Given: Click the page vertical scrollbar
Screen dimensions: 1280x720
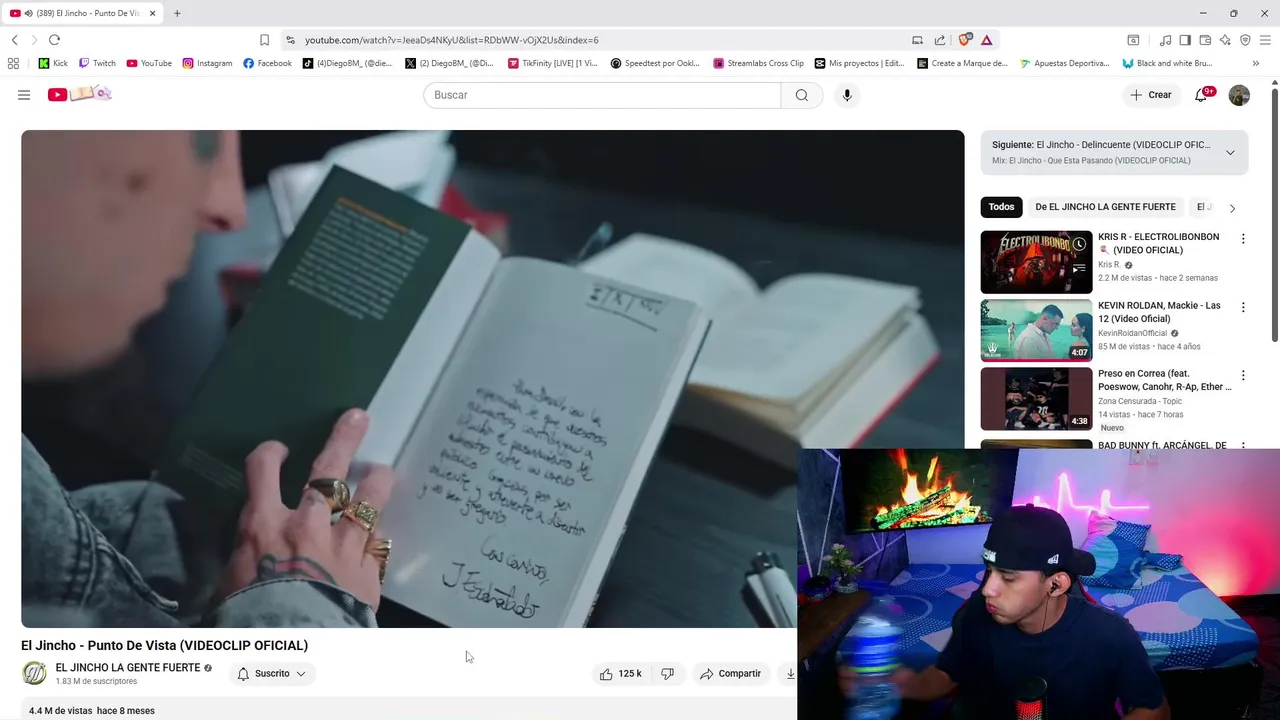Looking at the screenshot, I should 1275,215.
